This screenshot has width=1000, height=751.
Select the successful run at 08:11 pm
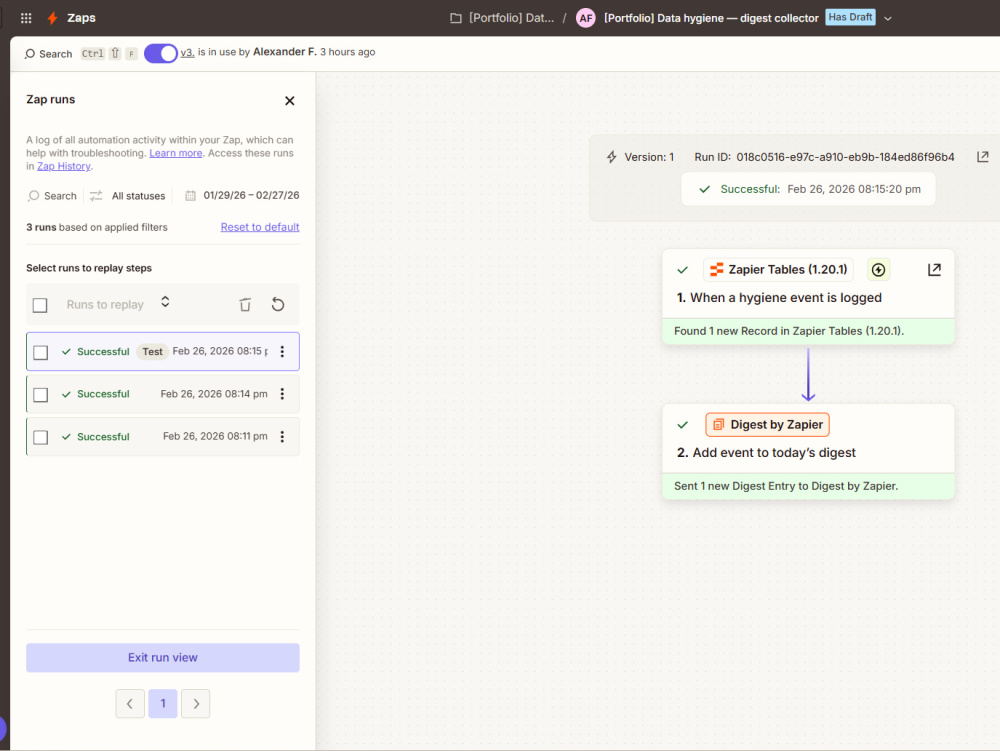click(x=163, y=437)
